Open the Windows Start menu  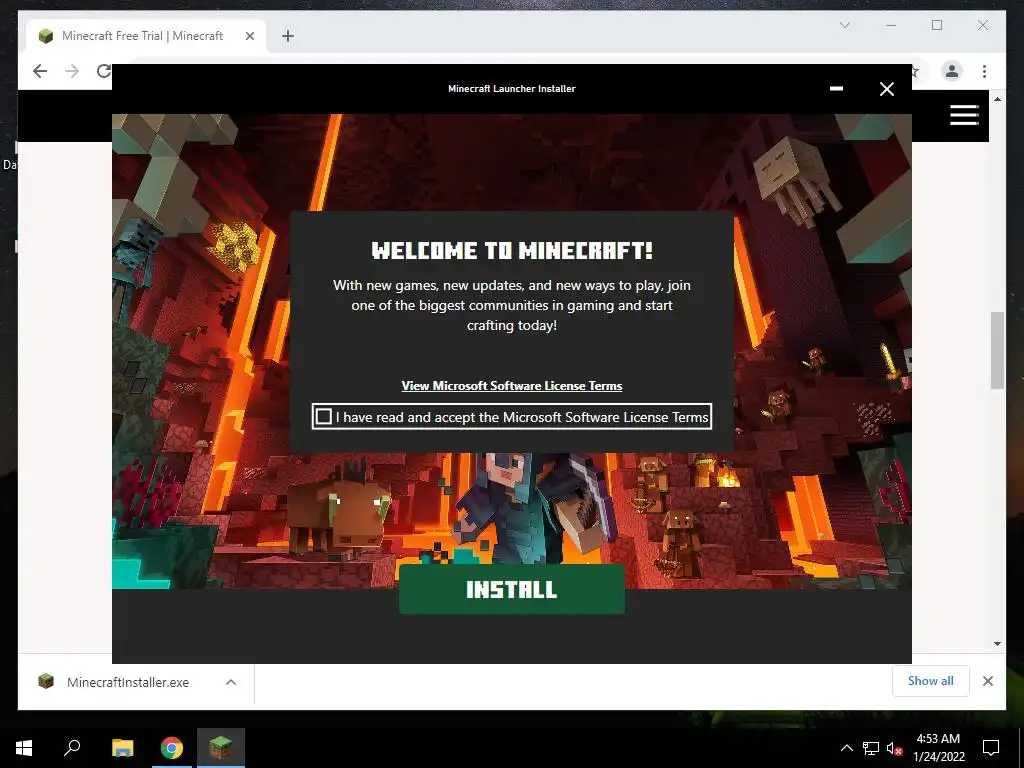[x=24, y=748]
